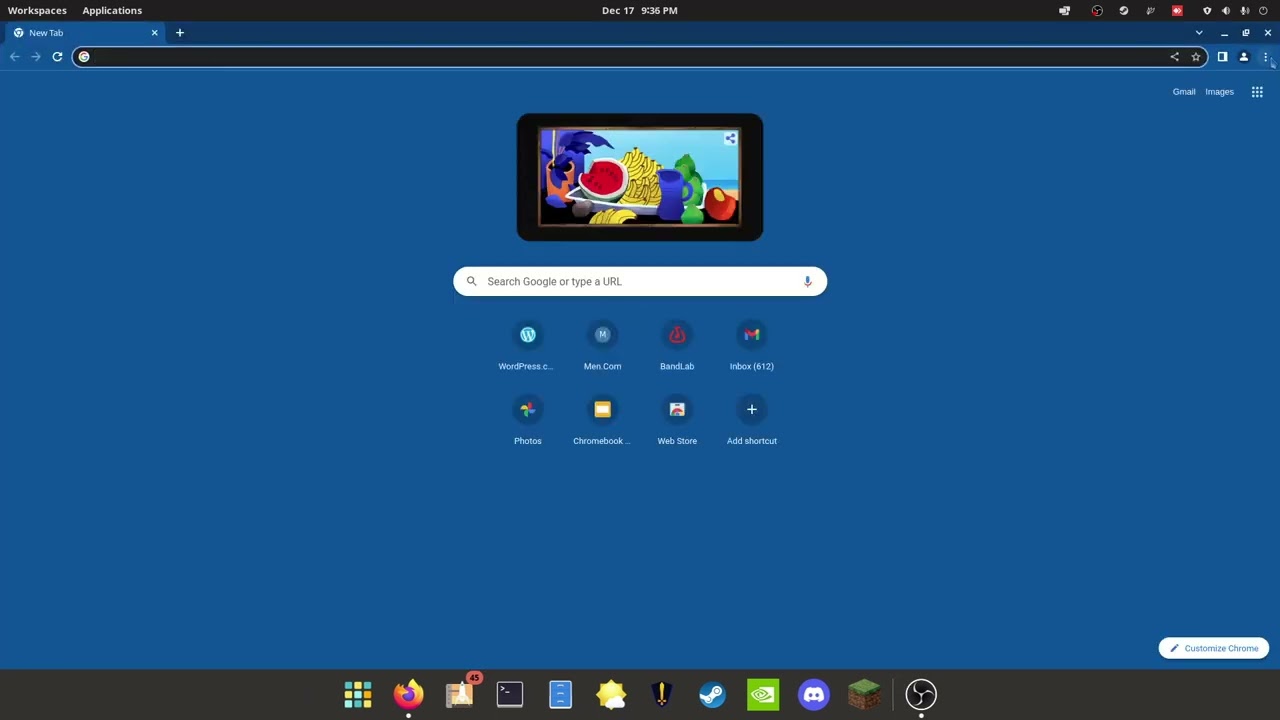Viewport: 1280px width, 720px height.
Task: Open the Gmail Inbox (612) shortcut
Action: click(x=752, y=346)
